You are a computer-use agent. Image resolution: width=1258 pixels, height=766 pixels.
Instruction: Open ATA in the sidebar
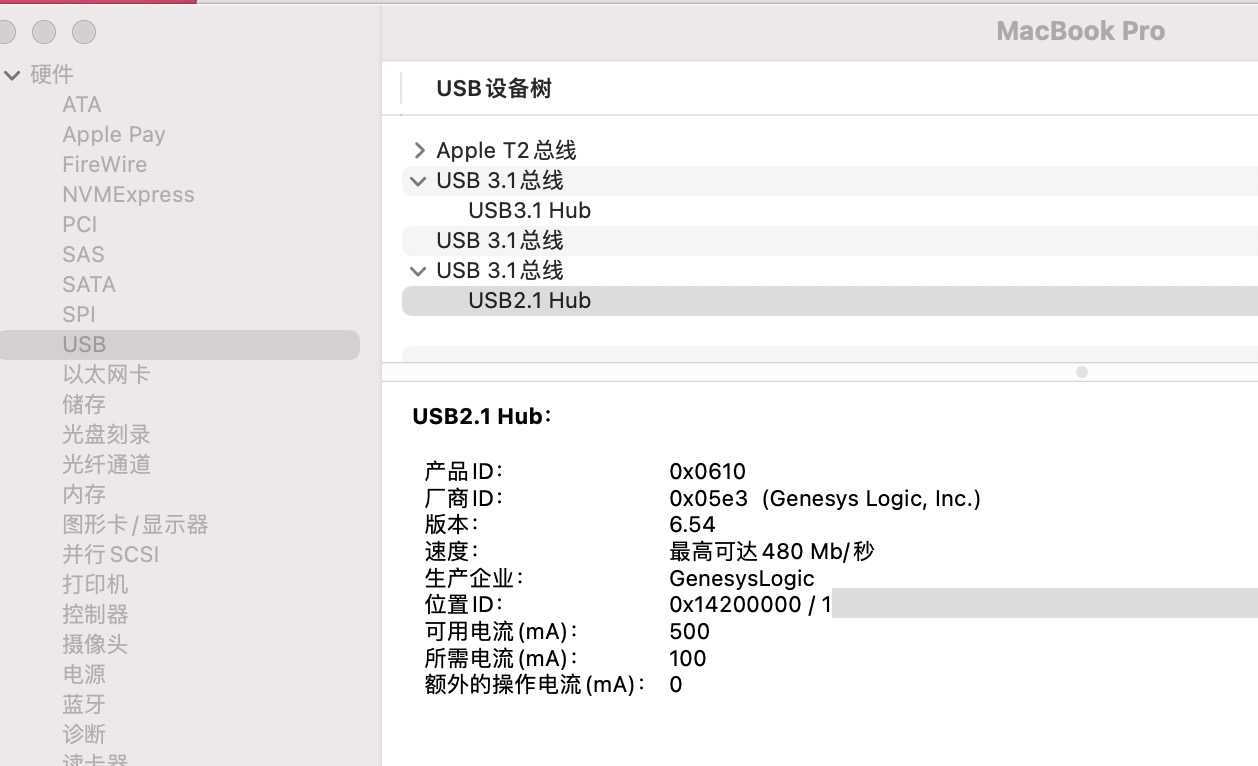click(x=81, y=105)
